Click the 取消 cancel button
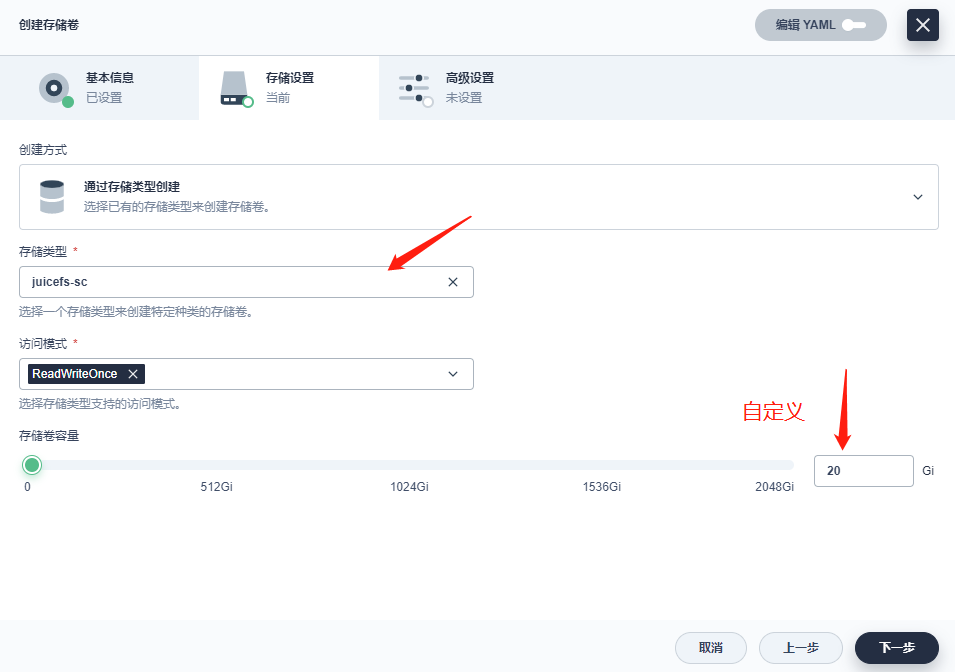The image size is (955, 672). [711, 648]
